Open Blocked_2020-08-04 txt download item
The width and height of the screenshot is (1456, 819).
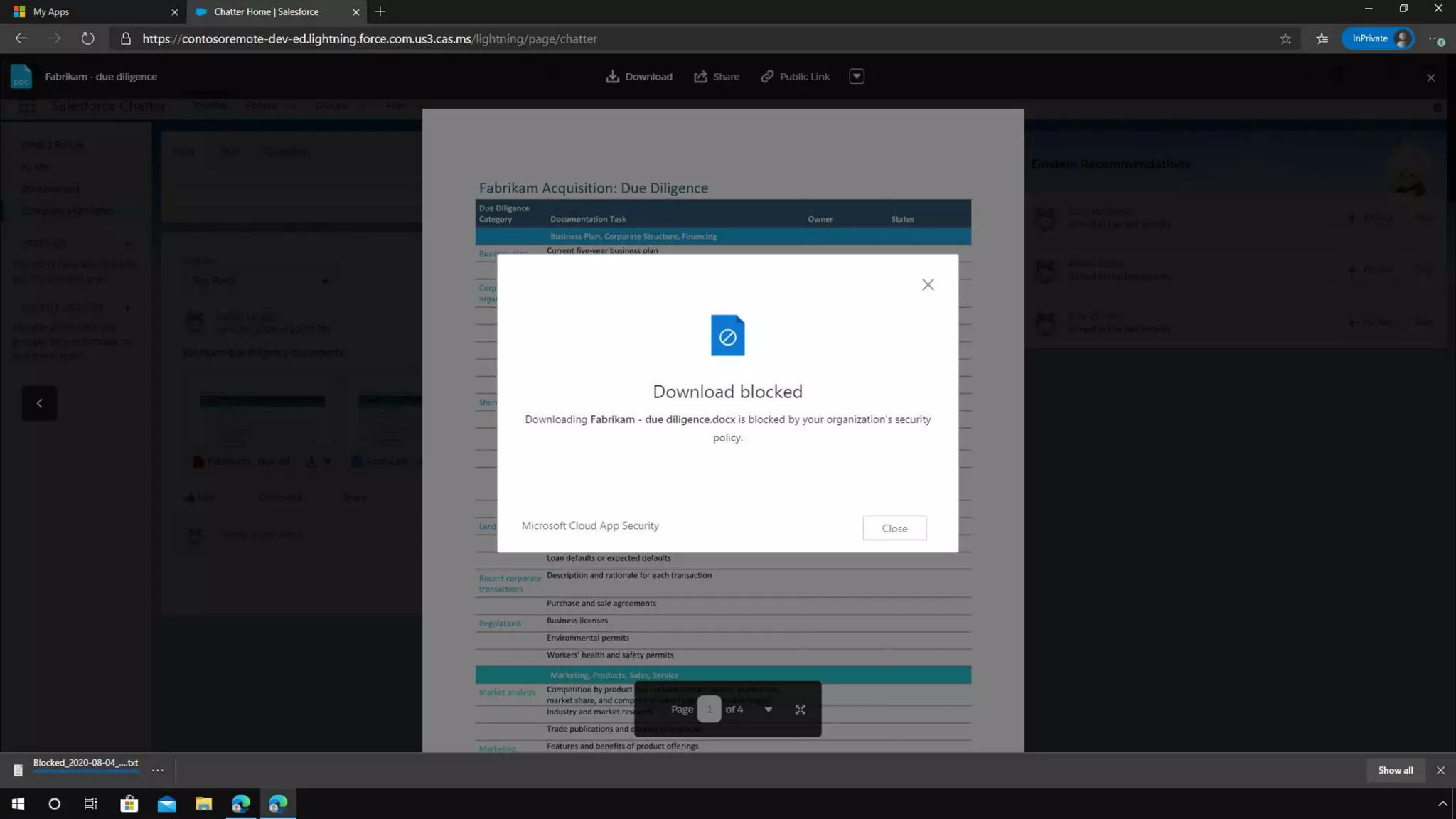85,763
